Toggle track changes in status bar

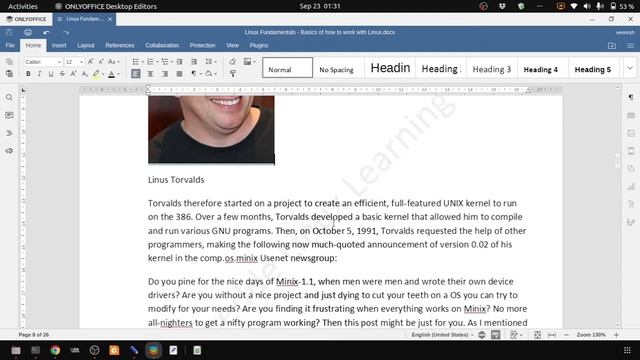tap(514, 335)
